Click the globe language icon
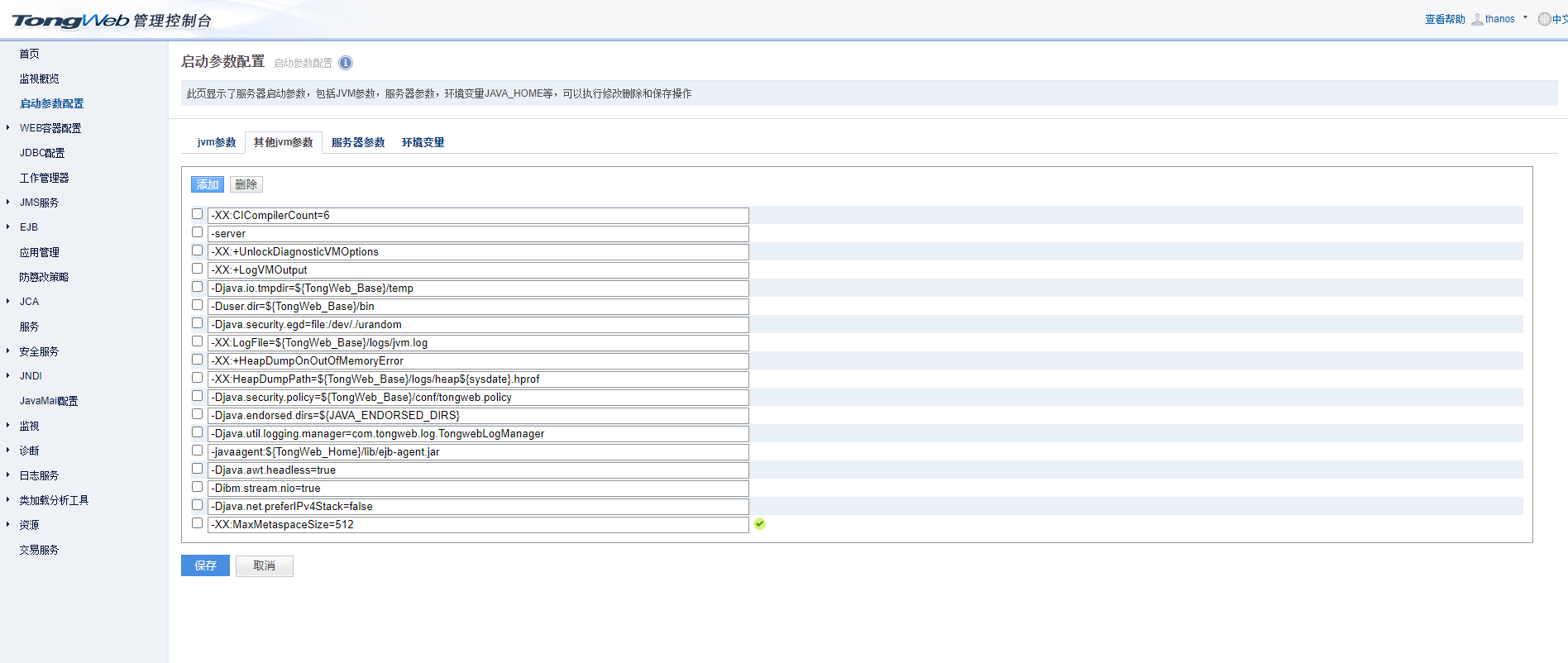Viewport: 1568px width, 663px height. pyautogui.click(x=1544, y=19)
